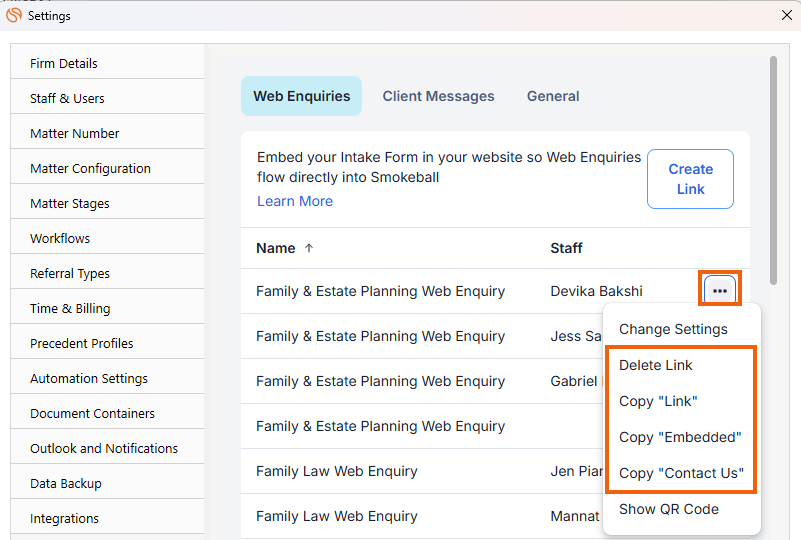Click the Create Link button
Viewport: 801px width, 540px height.
(x=690, y=179)
